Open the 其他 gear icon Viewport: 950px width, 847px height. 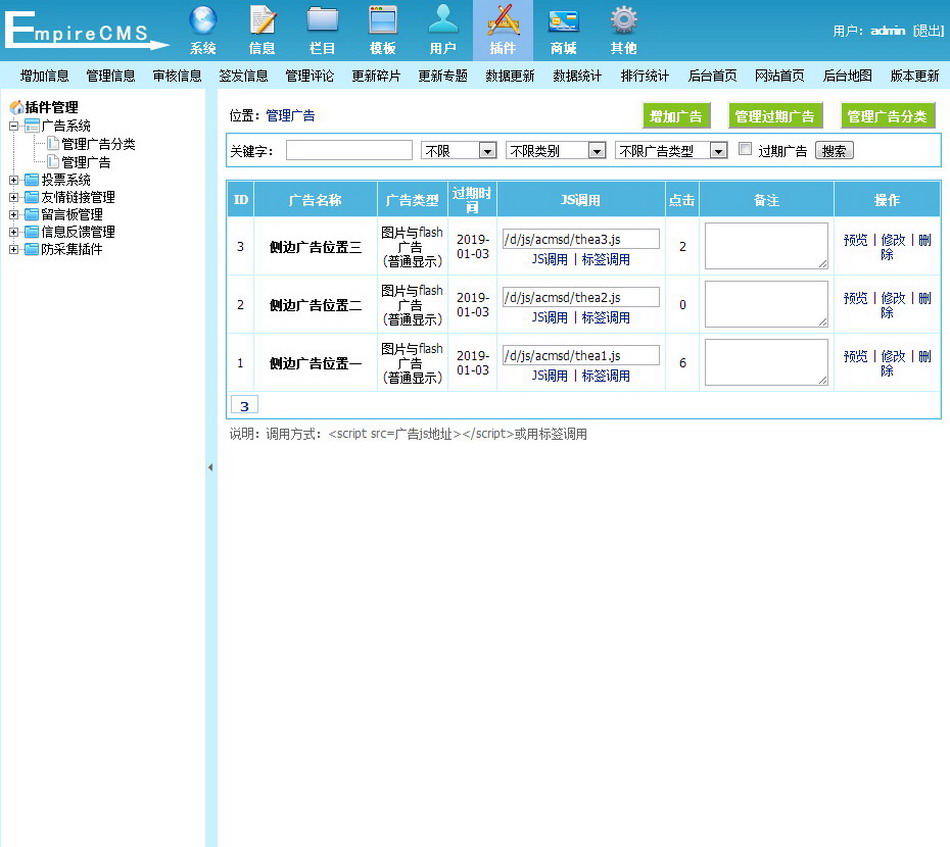coord(623,21)
